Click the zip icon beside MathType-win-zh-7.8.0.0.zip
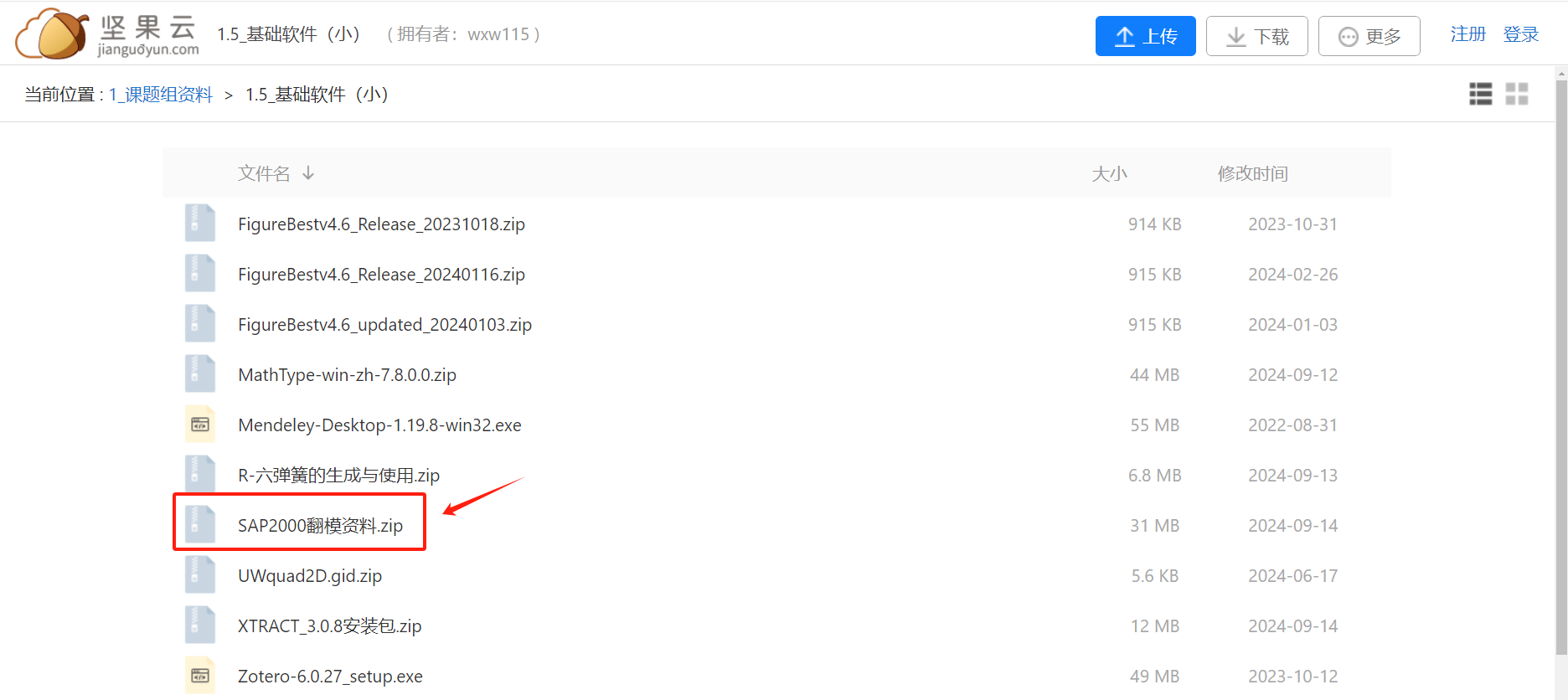 click(x=200, y=374)
